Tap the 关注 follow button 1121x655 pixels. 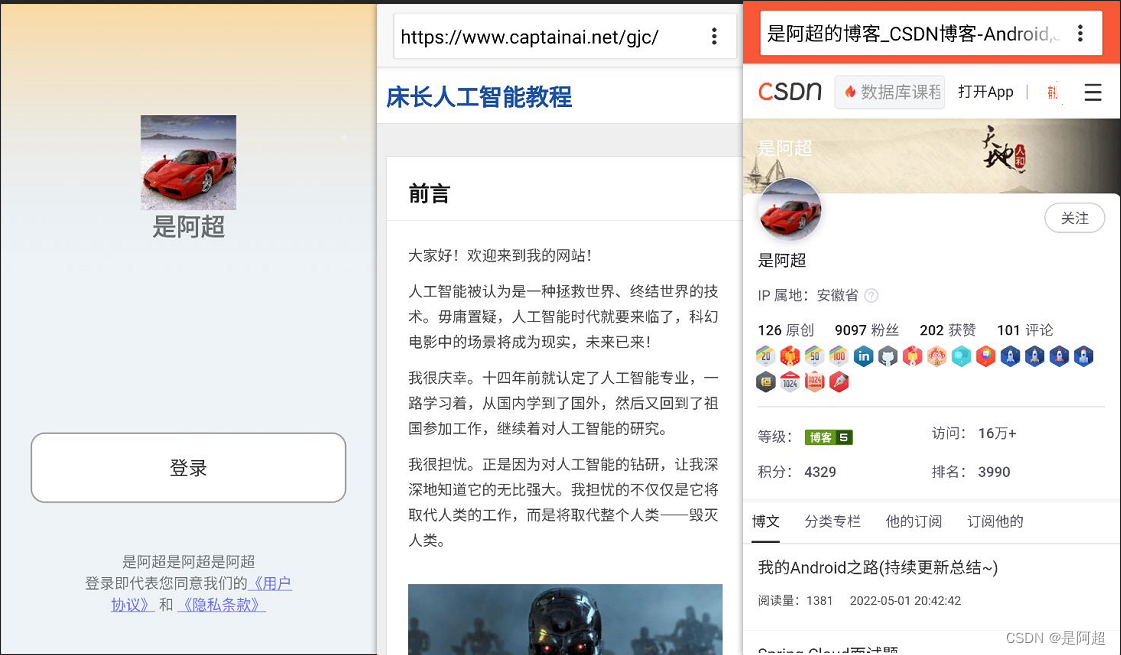[x=1075, y=218]
